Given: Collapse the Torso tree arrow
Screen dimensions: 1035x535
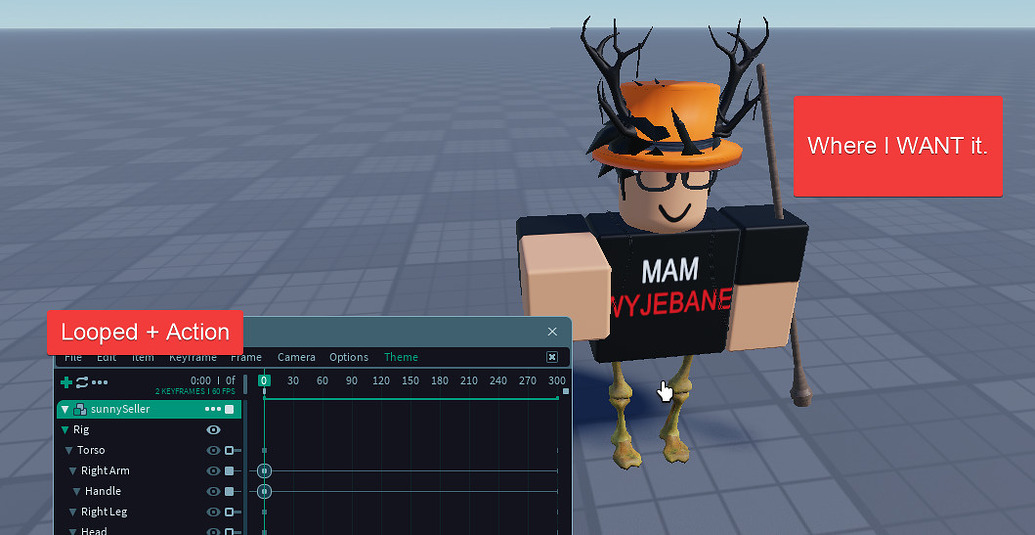Looking at the screenshot, I should click(x=69, y=451).
